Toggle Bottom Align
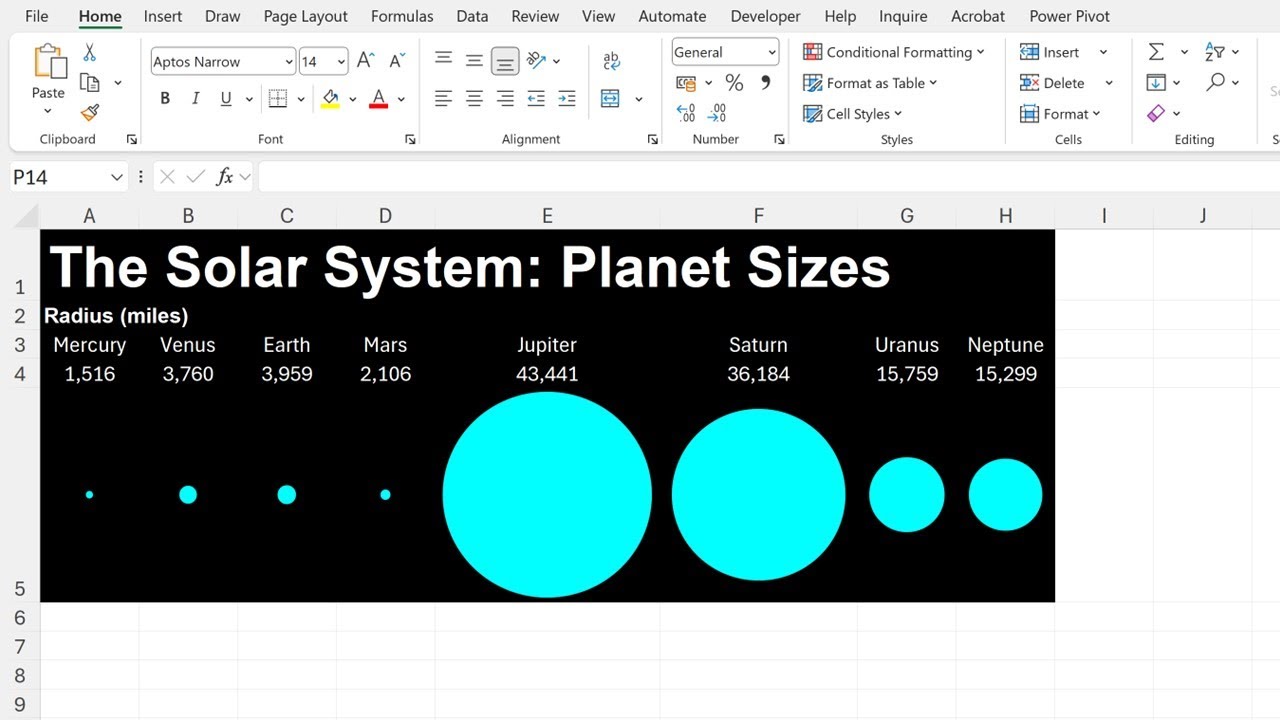This screenshot has height=720, width=1280. click(x=505, y=61)
